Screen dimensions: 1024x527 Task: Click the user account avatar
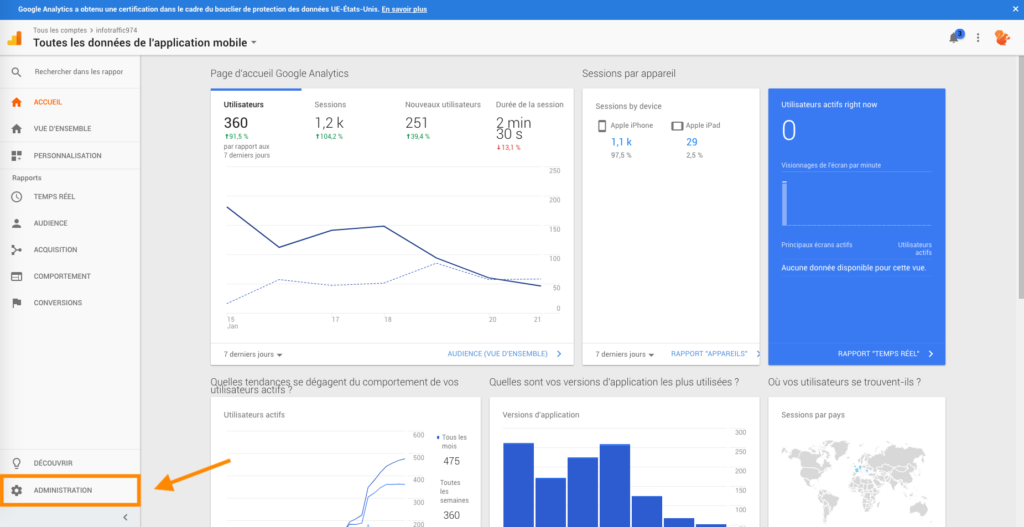1002,38
